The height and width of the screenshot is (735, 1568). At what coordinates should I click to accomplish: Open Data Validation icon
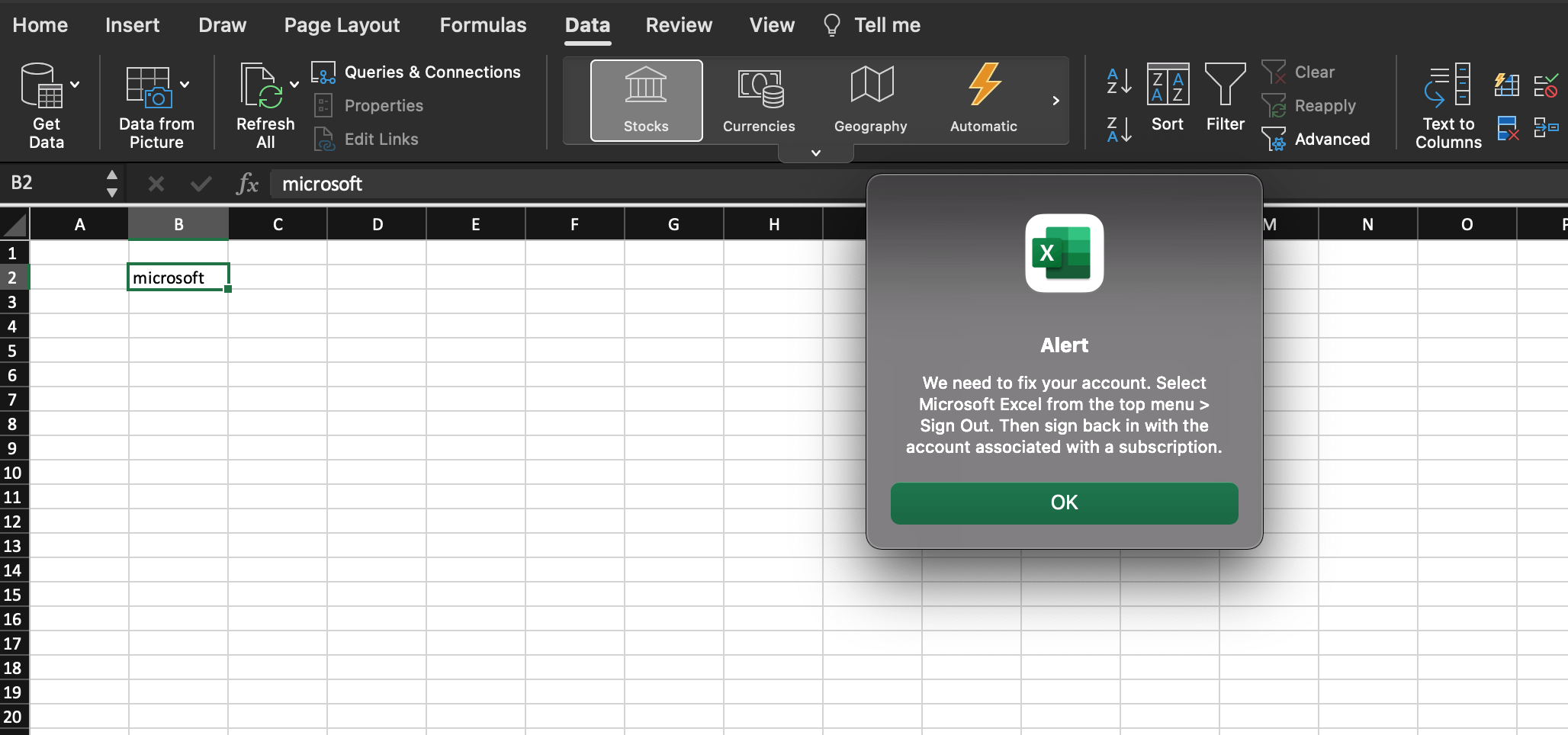click(1546, 85)
